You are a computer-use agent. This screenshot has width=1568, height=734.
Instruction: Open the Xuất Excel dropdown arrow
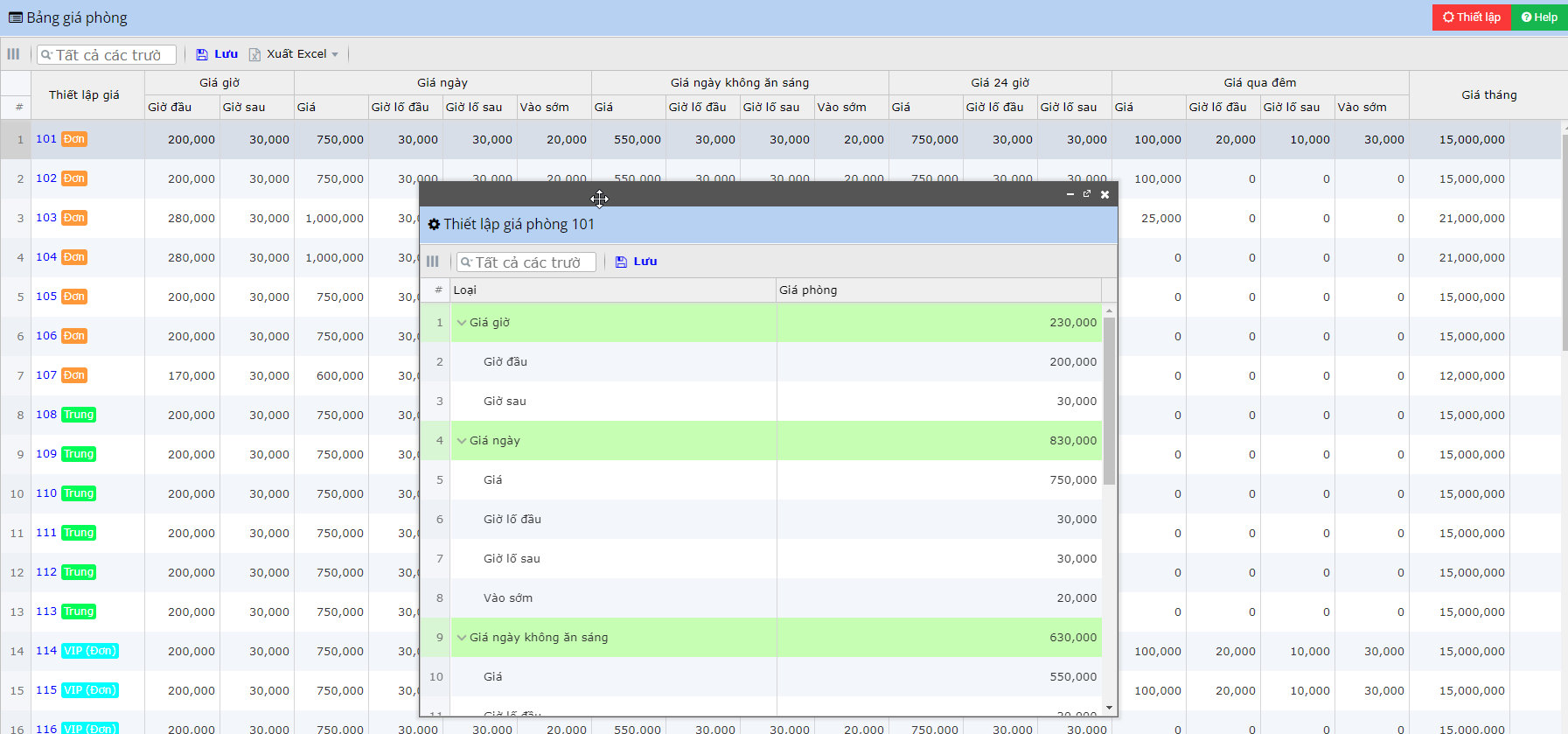point(335,54)
